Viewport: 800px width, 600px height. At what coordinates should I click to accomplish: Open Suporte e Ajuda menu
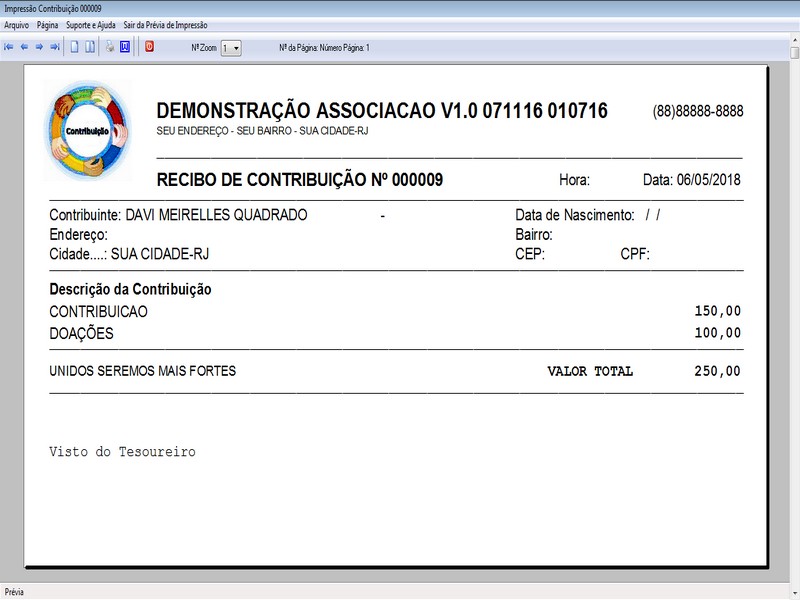[91, 25]
